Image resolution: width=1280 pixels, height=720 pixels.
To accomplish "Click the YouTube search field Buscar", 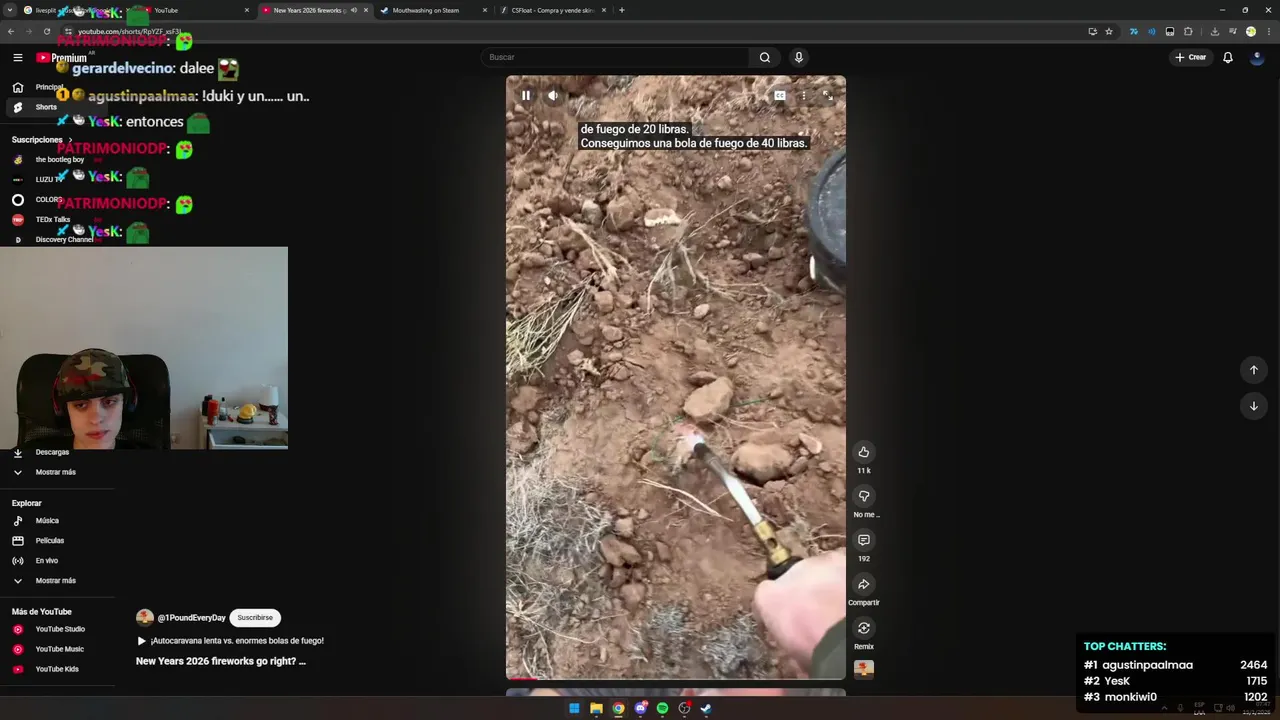I will click(x=615, y=57).
